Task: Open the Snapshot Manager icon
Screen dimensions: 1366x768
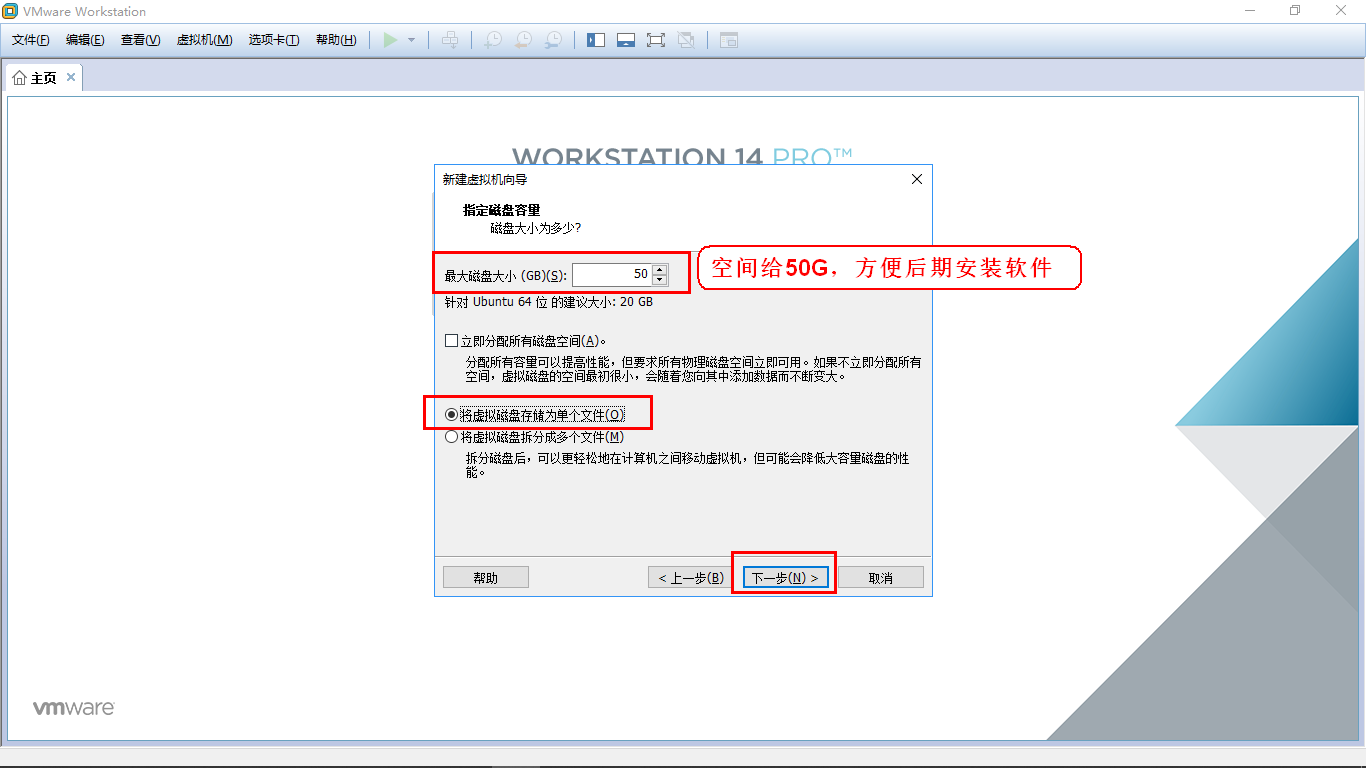Action: coord(553,40)
